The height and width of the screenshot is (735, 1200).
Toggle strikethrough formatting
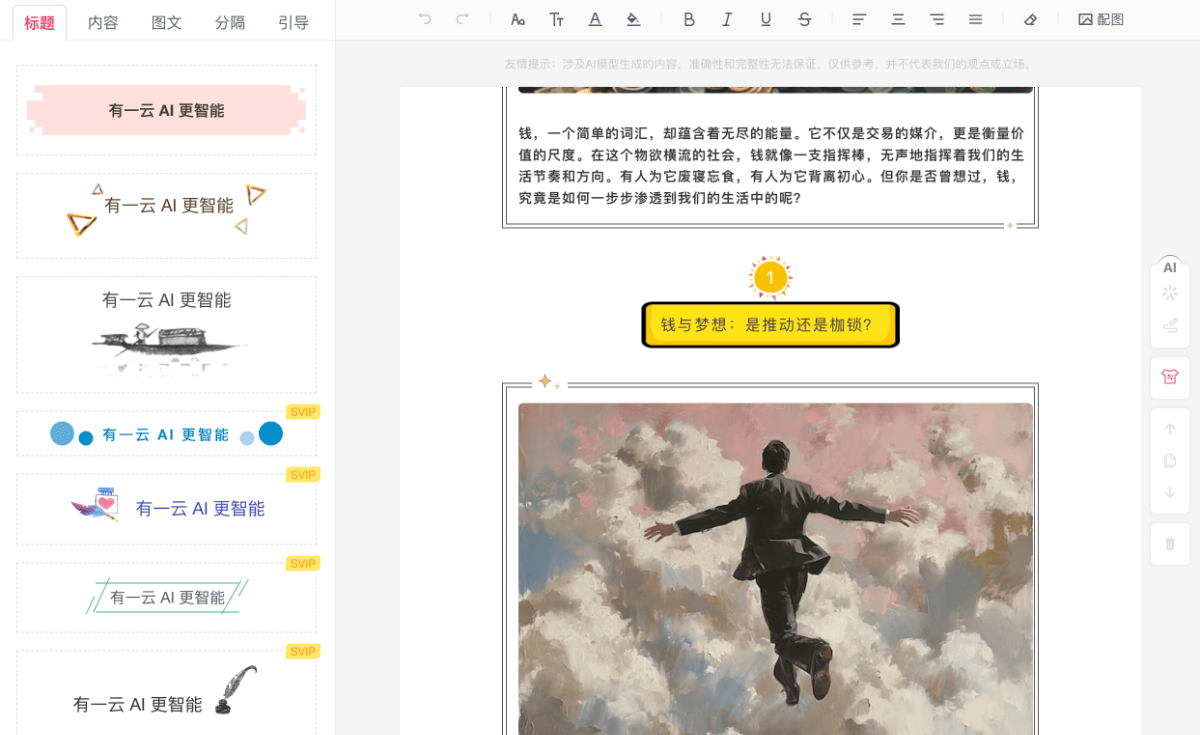tap(804, 19)
